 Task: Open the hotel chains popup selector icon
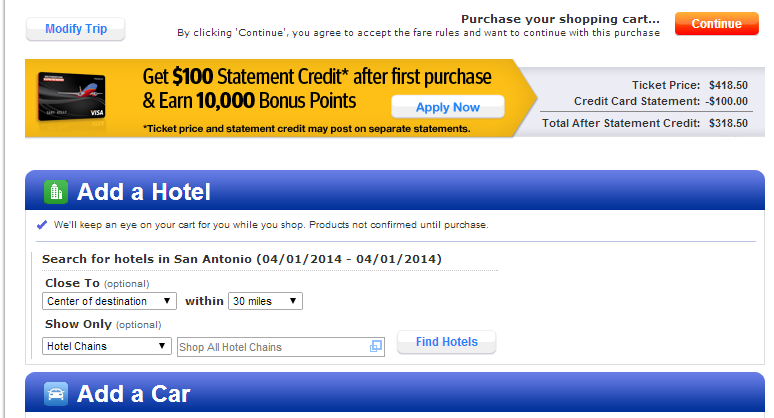376,347
